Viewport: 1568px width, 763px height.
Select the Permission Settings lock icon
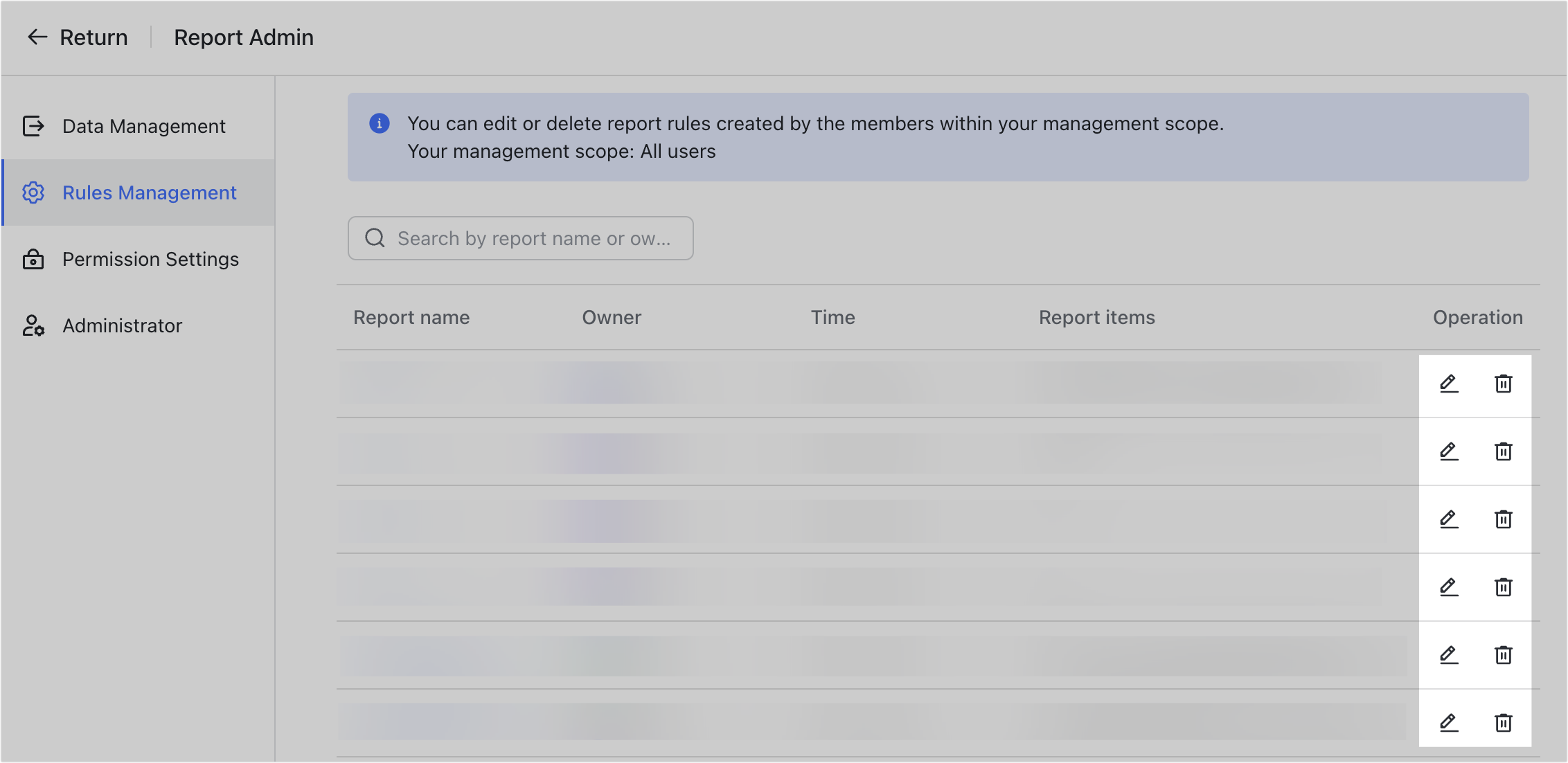pyautogui.click(x=33, y=260)
